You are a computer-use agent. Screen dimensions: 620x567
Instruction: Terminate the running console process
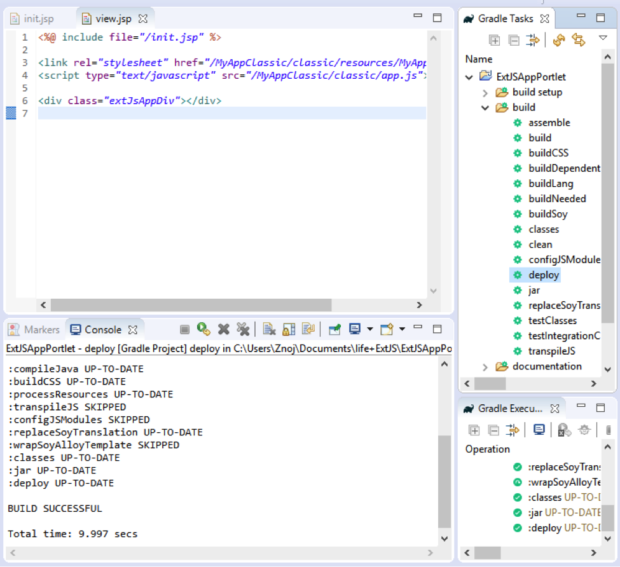click(184, 329)
